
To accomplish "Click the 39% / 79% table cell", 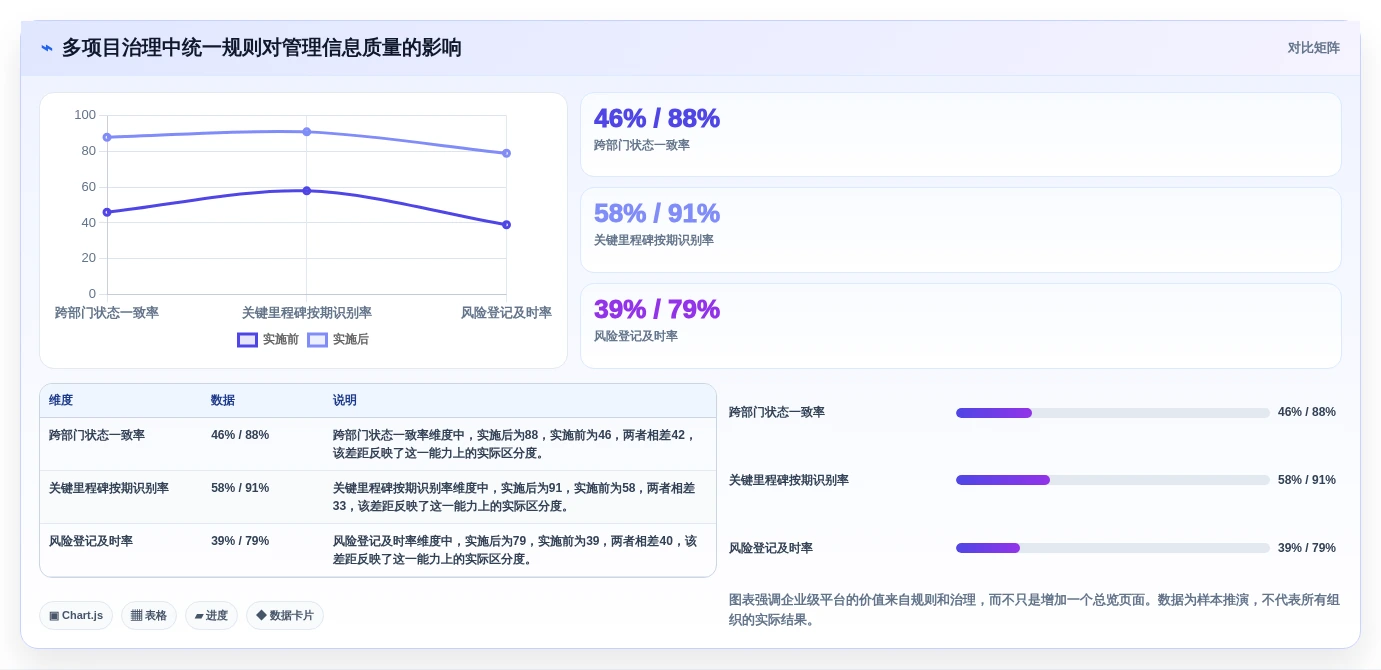I will (x=240, y=541).
